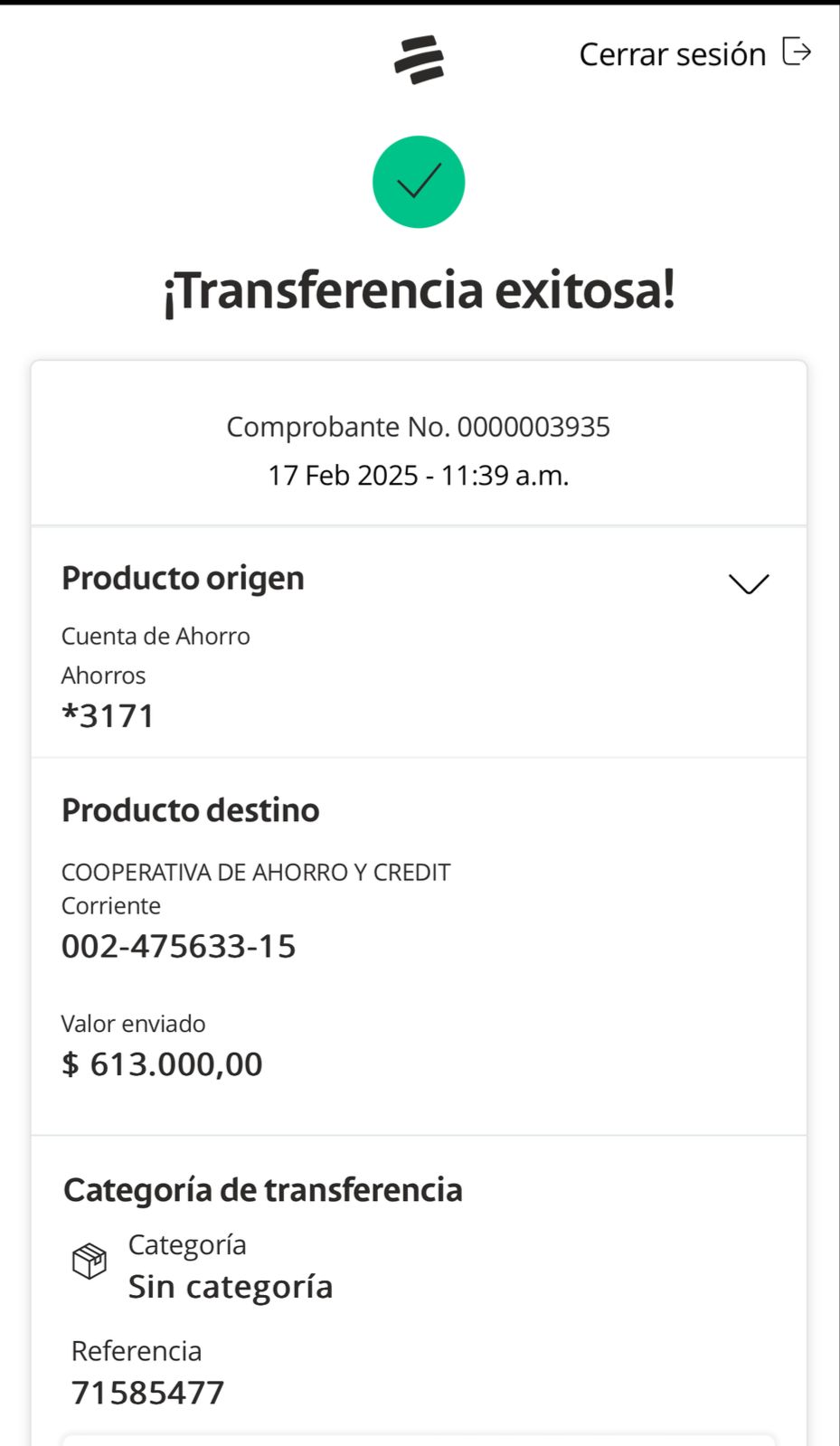Select the origin account number *3171
840x1446 pixels.
(x=109, y=715)
